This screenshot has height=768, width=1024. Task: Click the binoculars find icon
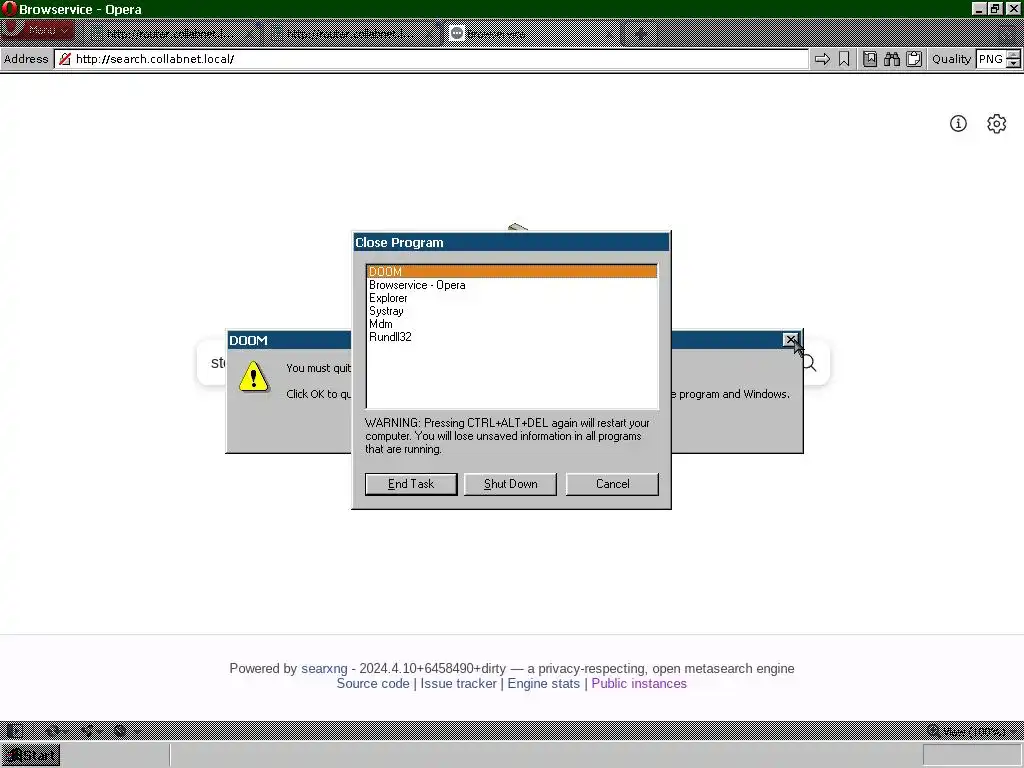pyautogui.click(x=892, y=59)
